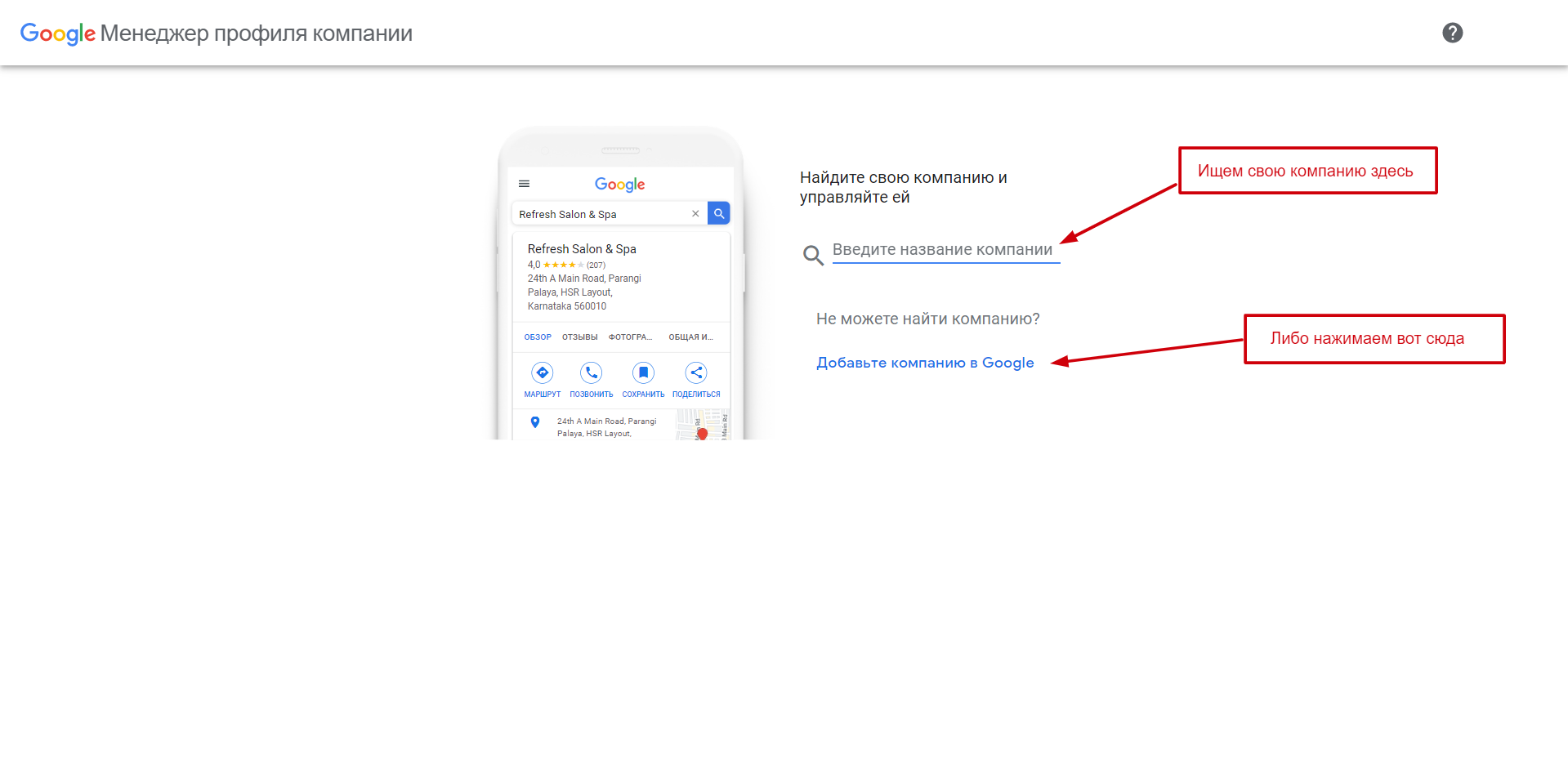Tap the blue search button in phone mockup
1568x767 pixels.
pyautogui.click(x=719, y=213)
